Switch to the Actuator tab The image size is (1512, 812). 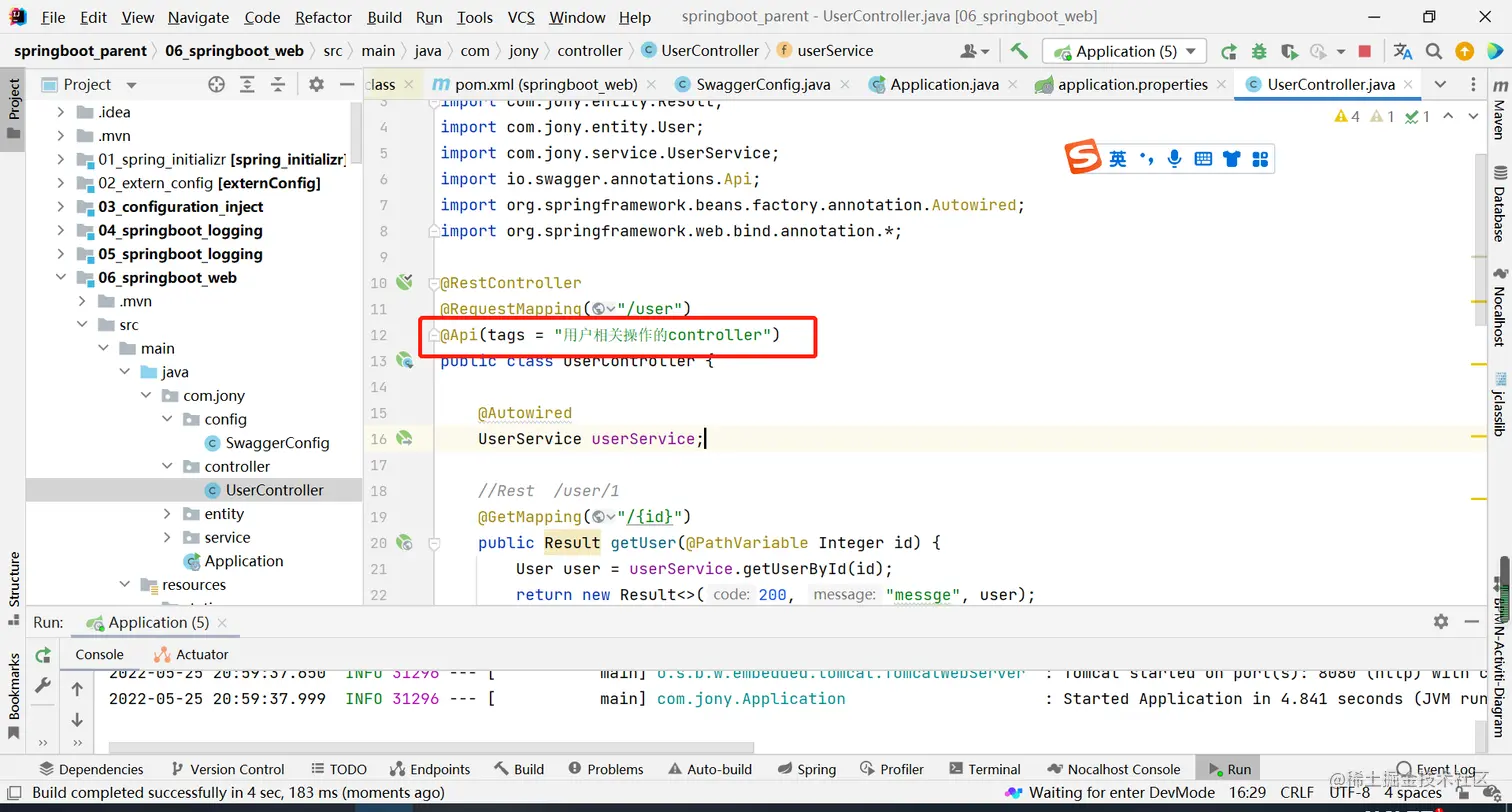click(x=191, y=654)
